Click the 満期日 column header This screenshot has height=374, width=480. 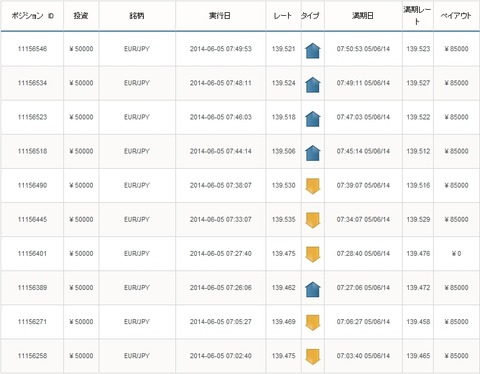point(363,16)
